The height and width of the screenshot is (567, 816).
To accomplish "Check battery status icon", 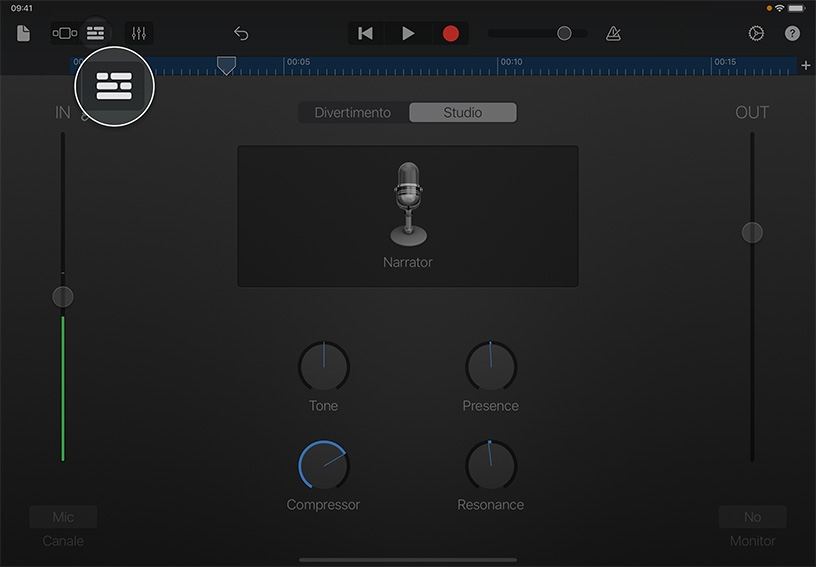I will point(797,8).
